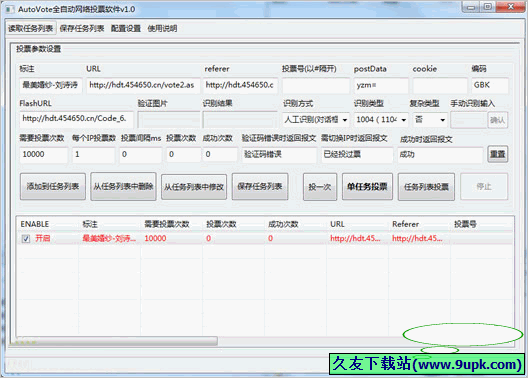Click the FlashURL input field
The height and width of the screenshot is (378, 528).
coord(76,119)
